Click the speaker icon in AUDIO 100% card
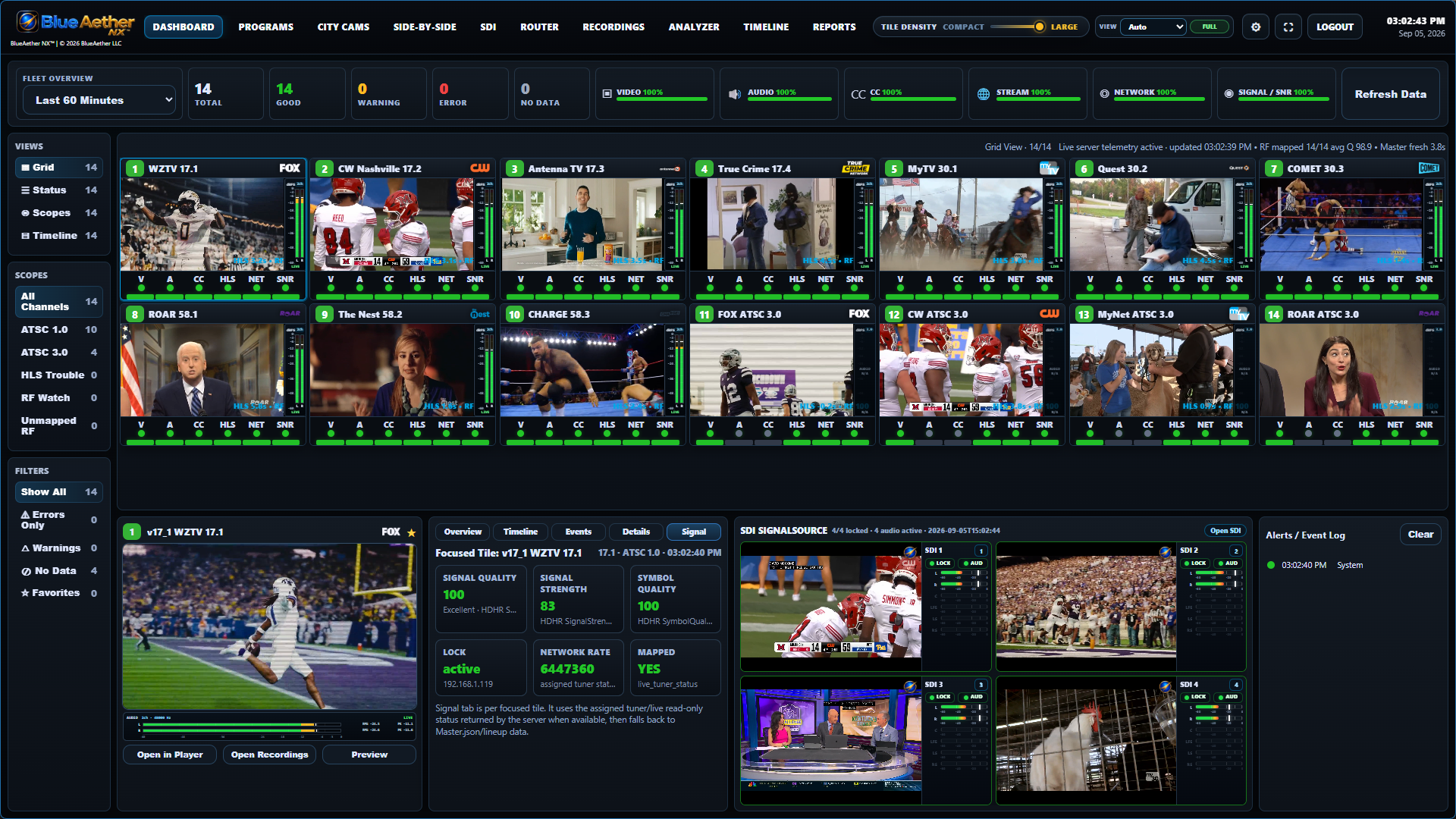Screen dimensions: 1456x819 point(734,94)
